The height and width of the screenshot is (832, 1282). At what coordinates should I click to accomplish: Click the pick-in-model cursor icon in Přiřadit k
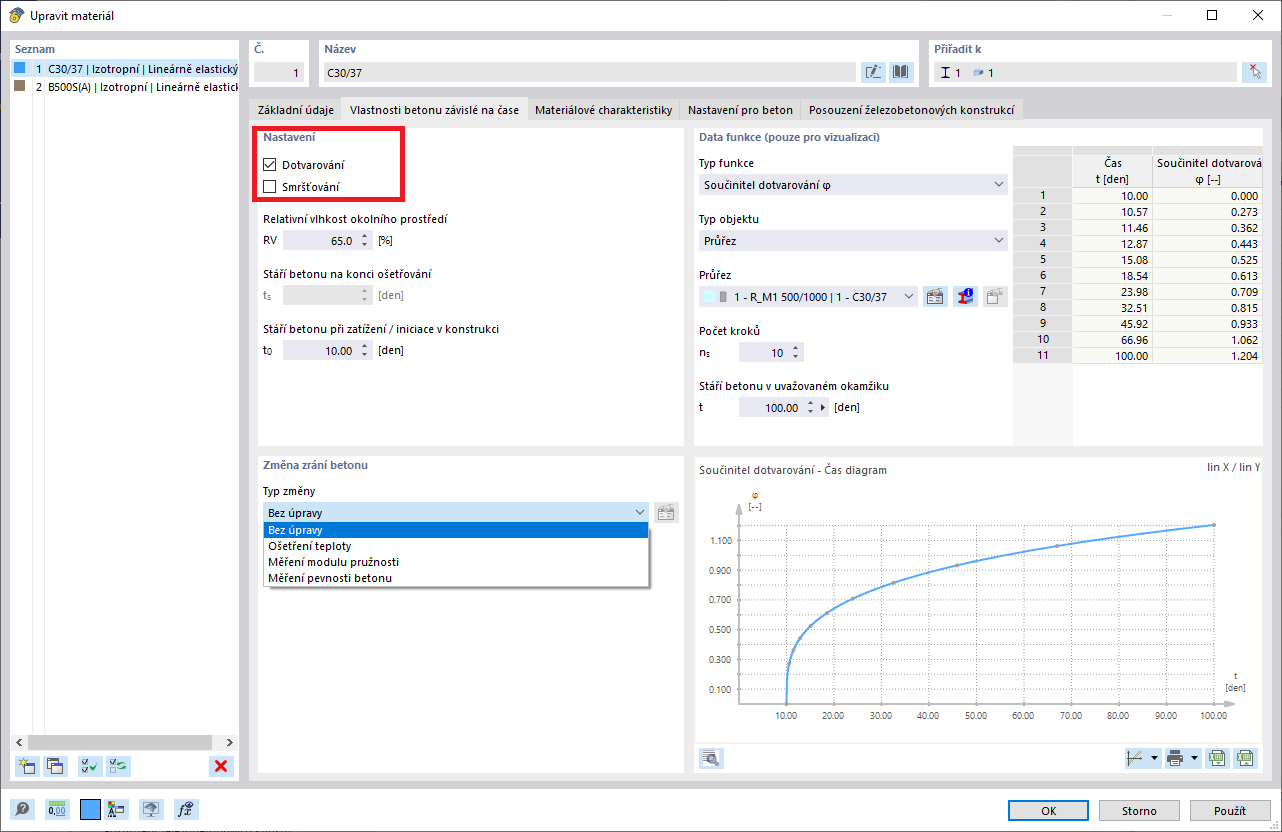tap(1254, 72)
